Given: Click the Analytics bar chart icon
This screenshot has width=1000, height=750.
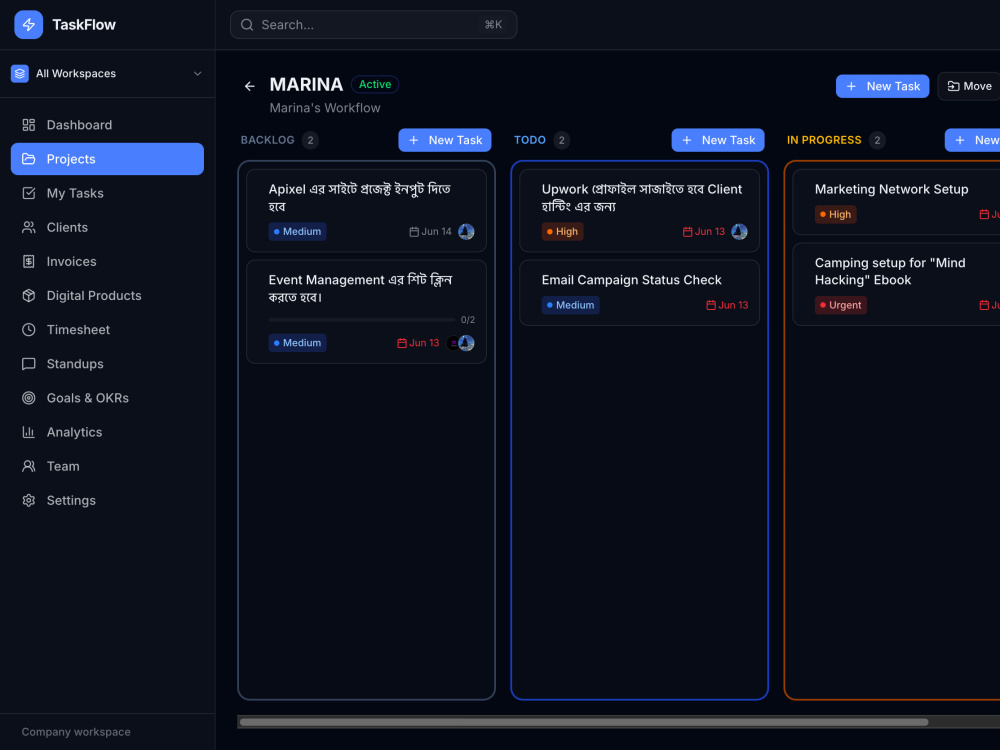Looking at the screenshot, I should coord(29,432).
